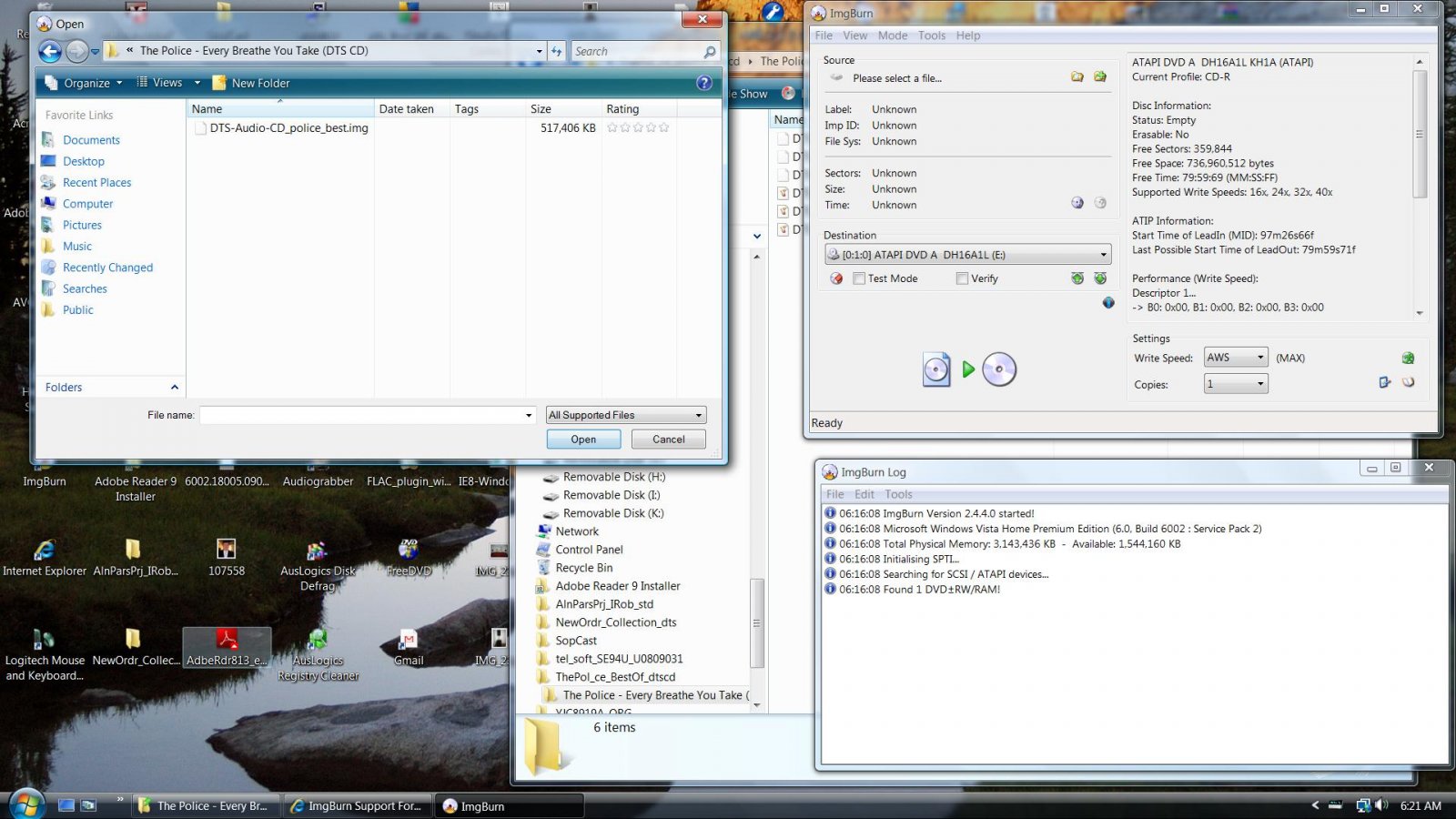This screenshot has width=1456, height=819.
Task: Open ImgBurn File menu
Action: pos(824,35)
